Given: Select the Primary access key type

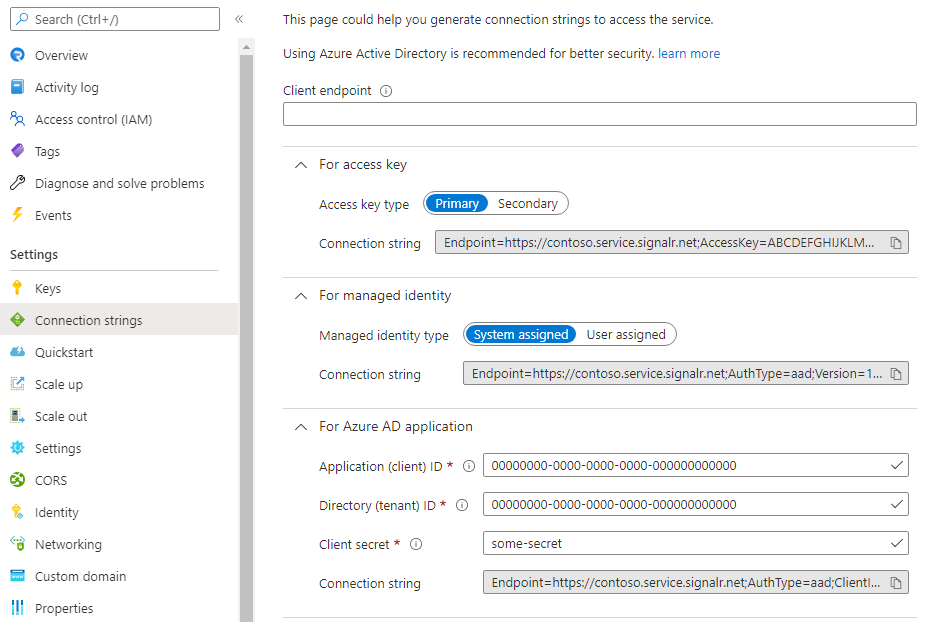Looking at the screenshot, I should coord(457,203).
